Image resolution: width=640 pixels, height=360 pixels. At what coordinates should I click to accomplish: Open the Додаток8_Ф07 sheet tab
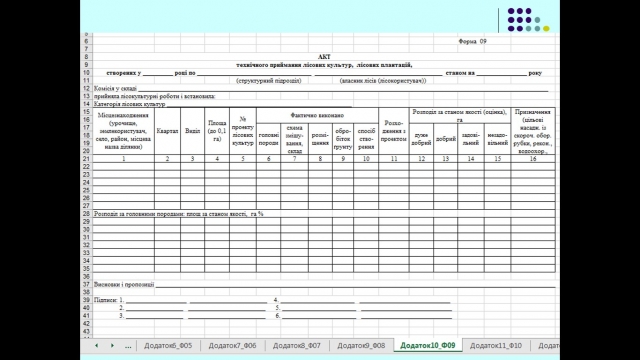pos(297,345)
